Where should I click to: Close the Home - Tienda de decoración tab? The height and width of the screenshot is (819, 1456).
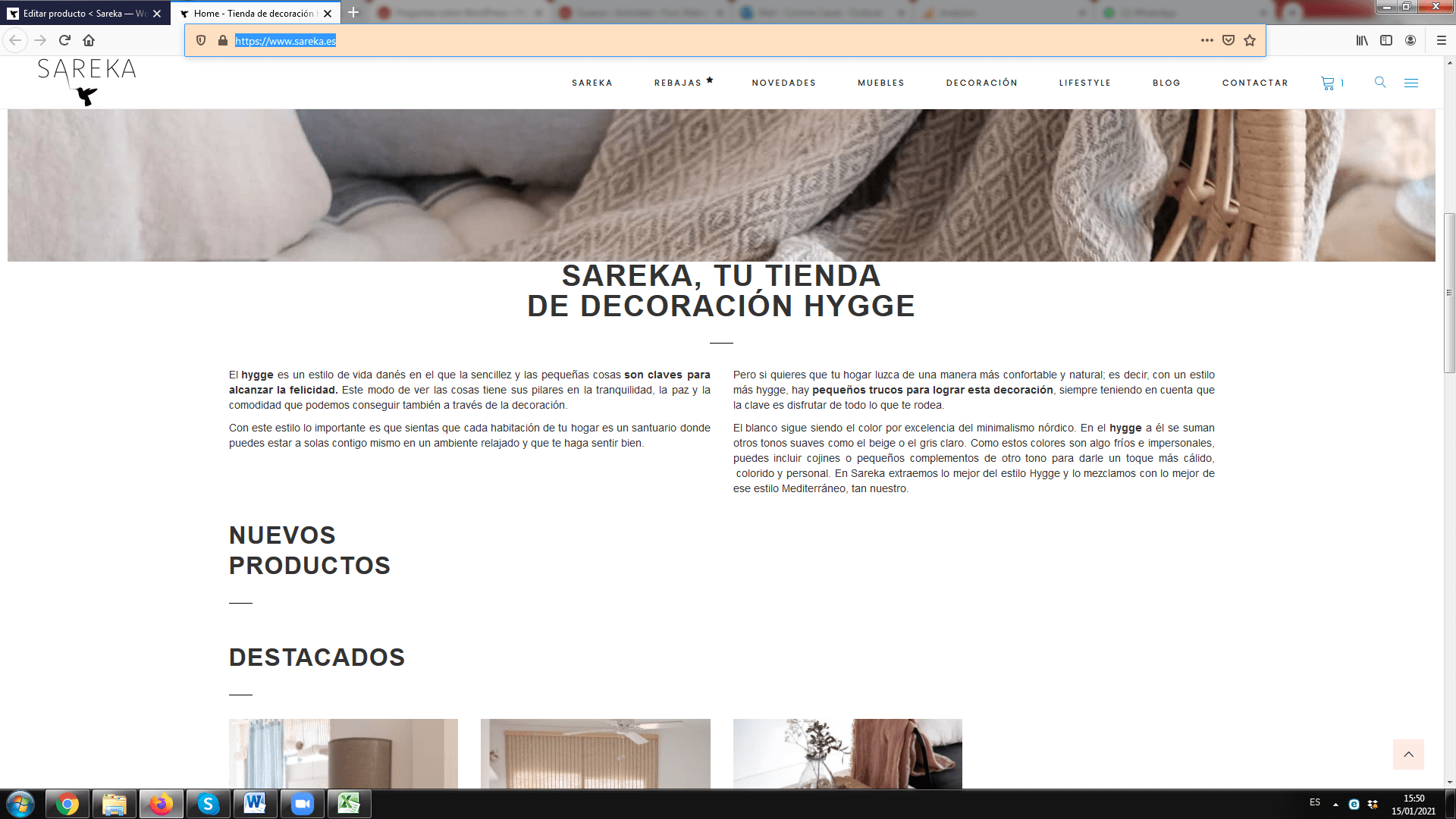click(x=328, y=14)
